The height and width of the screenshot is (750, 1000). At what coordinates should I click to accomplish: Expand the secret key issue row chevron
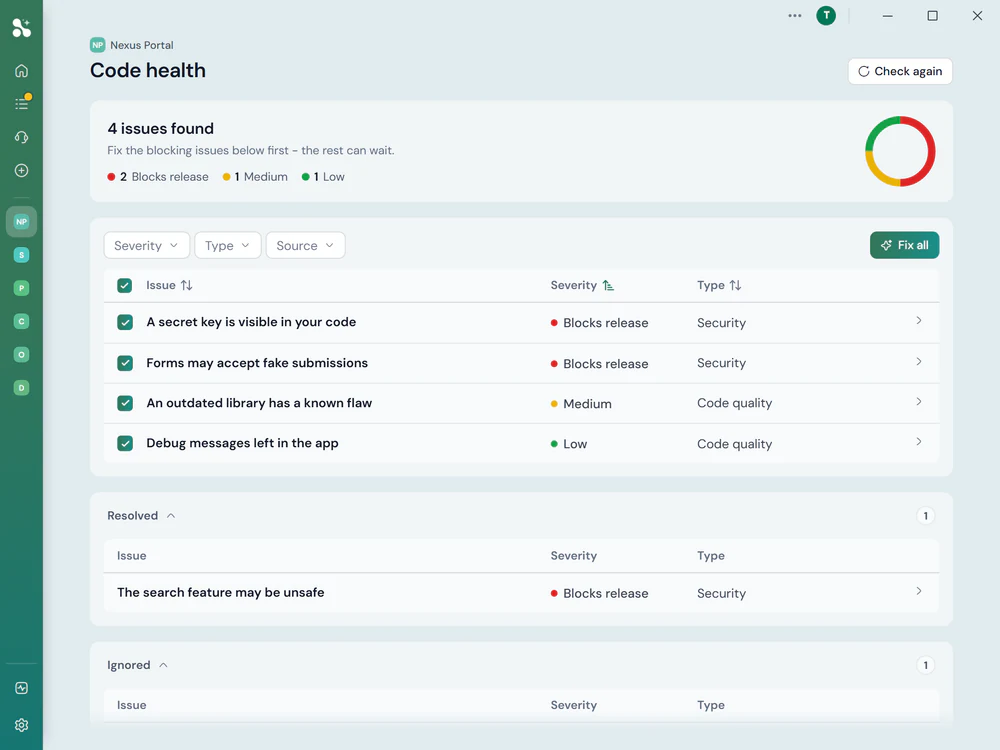pyautogui.click(x=918, y=321)
